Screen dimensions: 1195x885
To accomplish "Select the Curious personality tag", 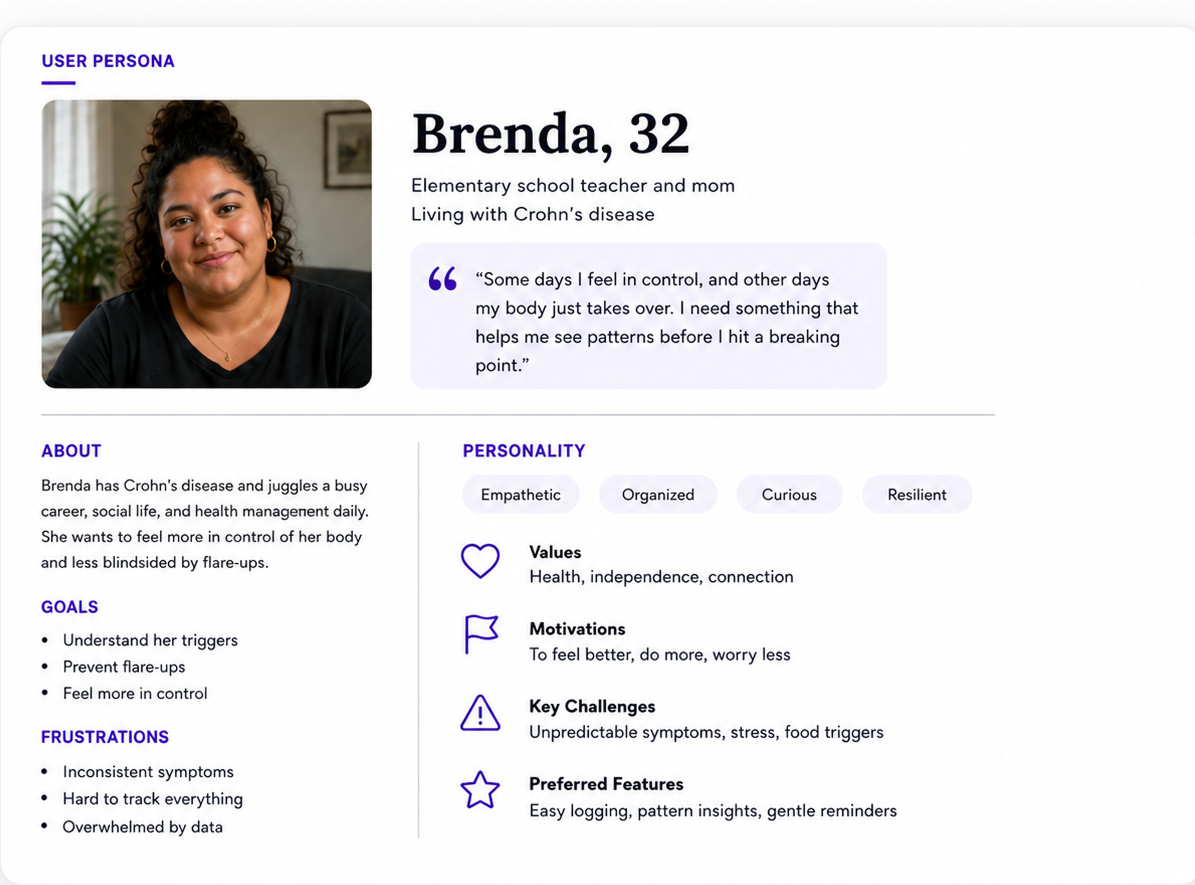I will (x=789, y=495).
